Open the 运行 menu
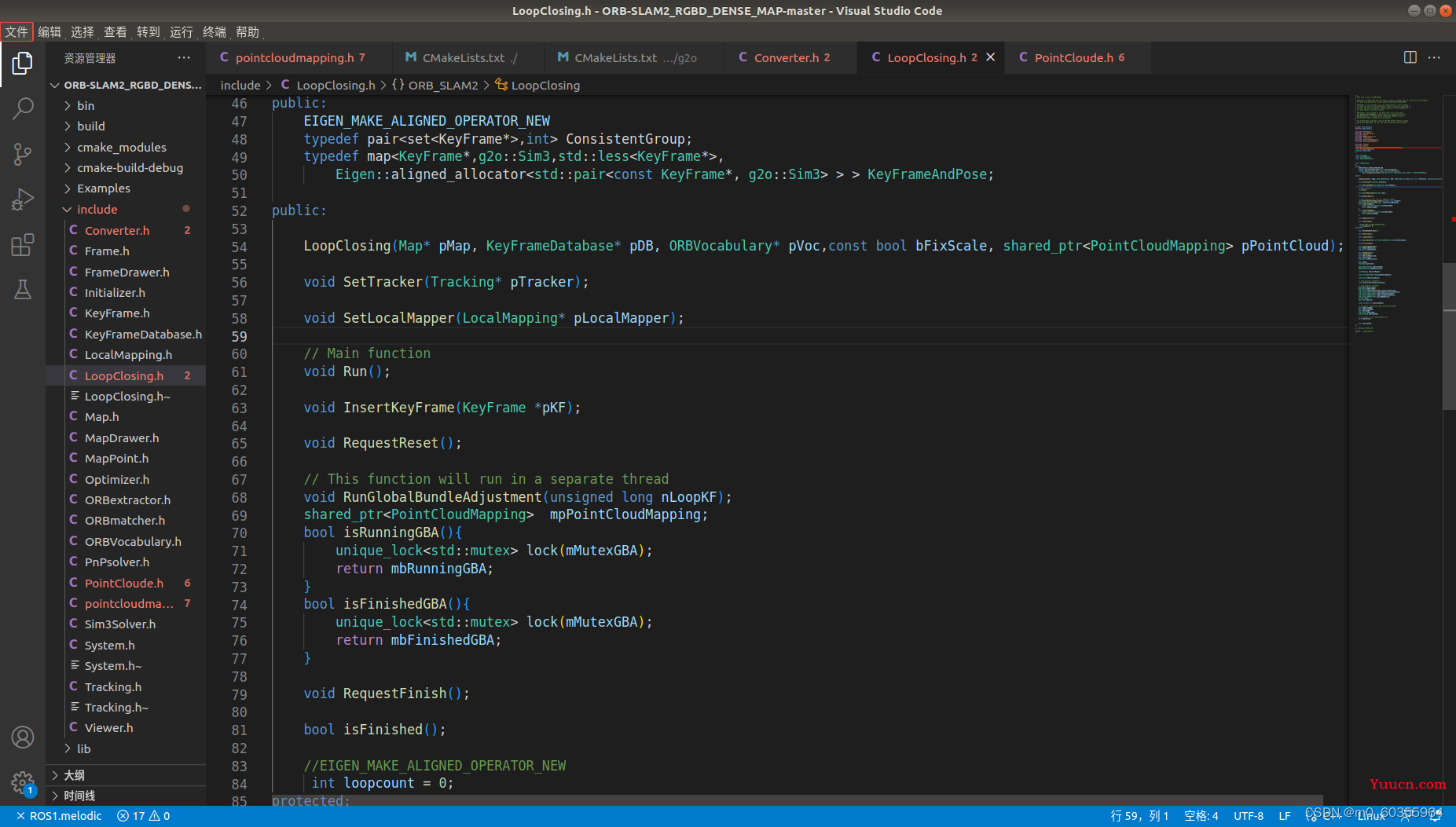The height and width of the screenshot is (827, 1456). 182,31
